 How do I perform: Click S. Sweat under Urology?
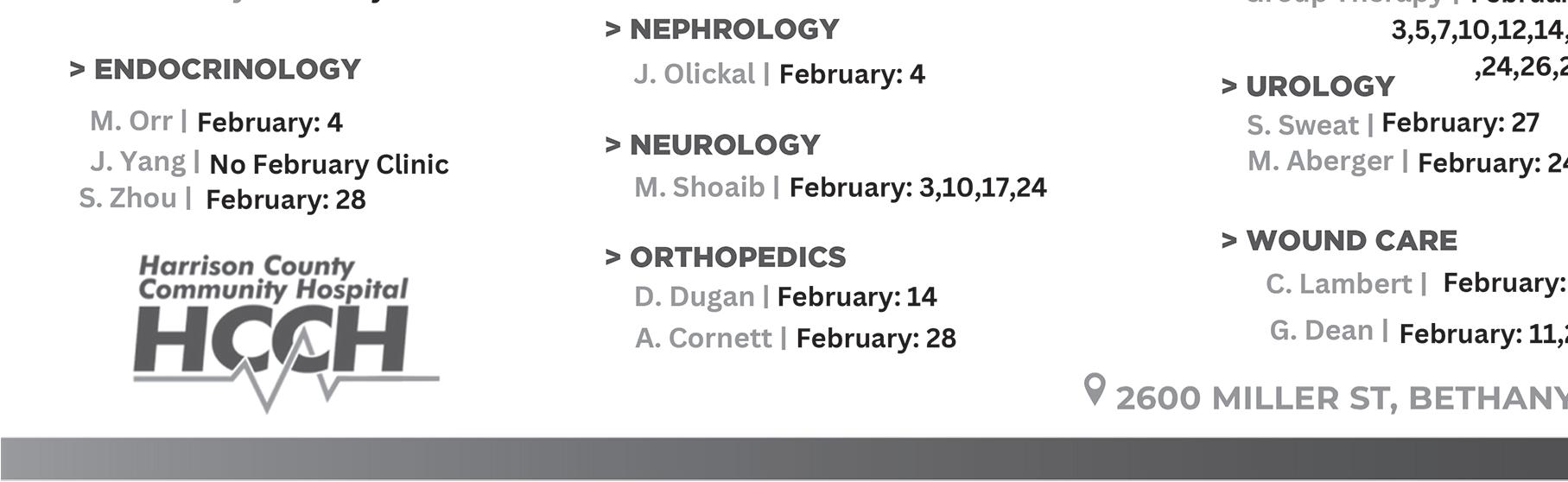(1303, 125)
